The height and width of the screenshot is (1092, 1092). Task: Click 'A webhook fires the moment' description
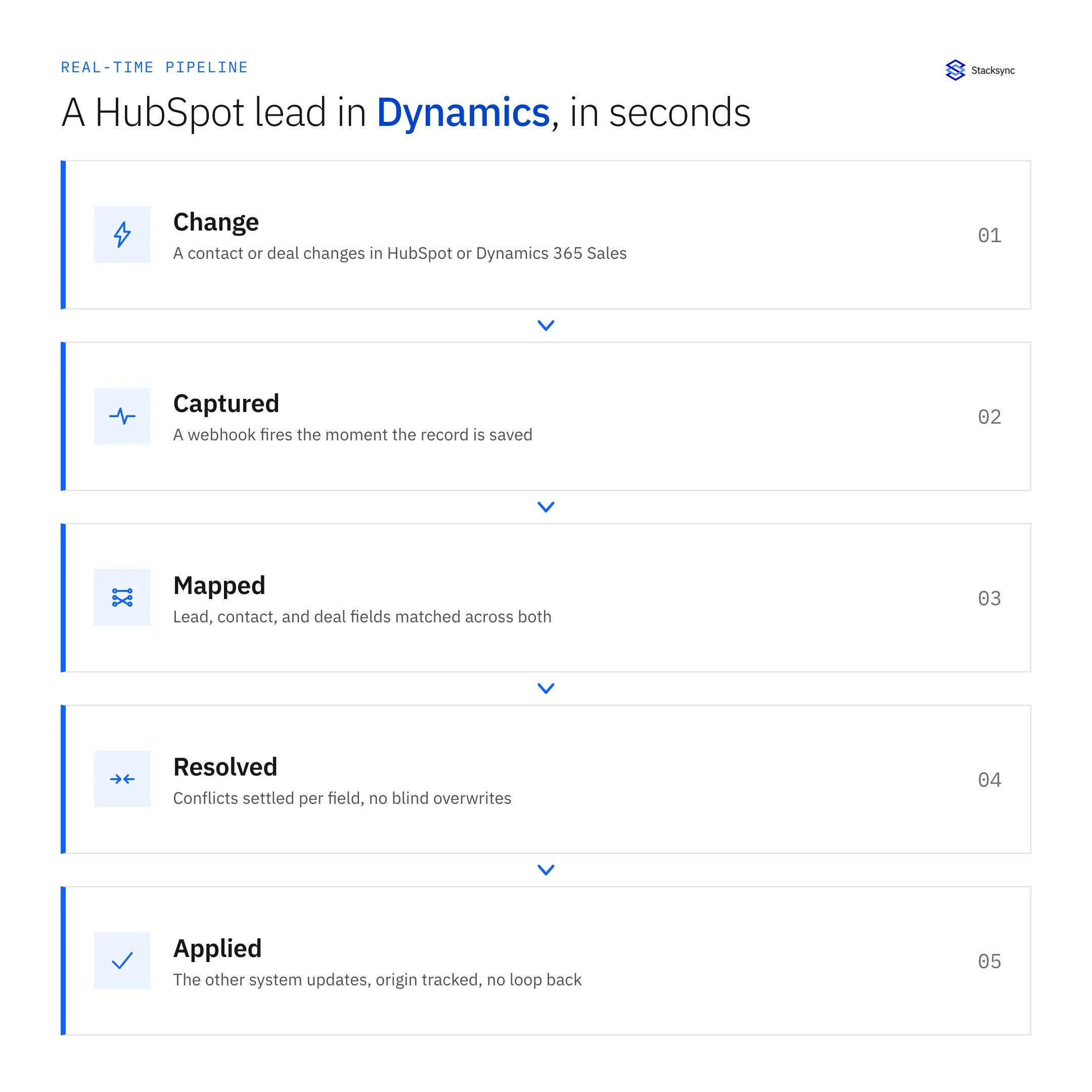[353, 435]
